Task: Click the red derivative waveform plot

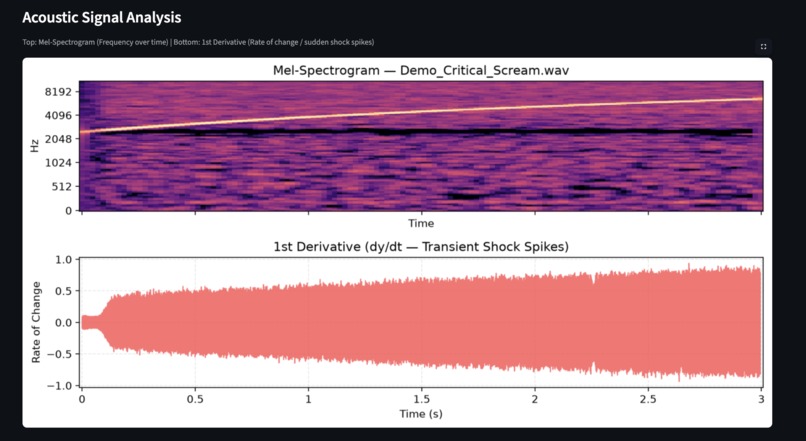Action: pyautogui.click(x=421, y=322)
